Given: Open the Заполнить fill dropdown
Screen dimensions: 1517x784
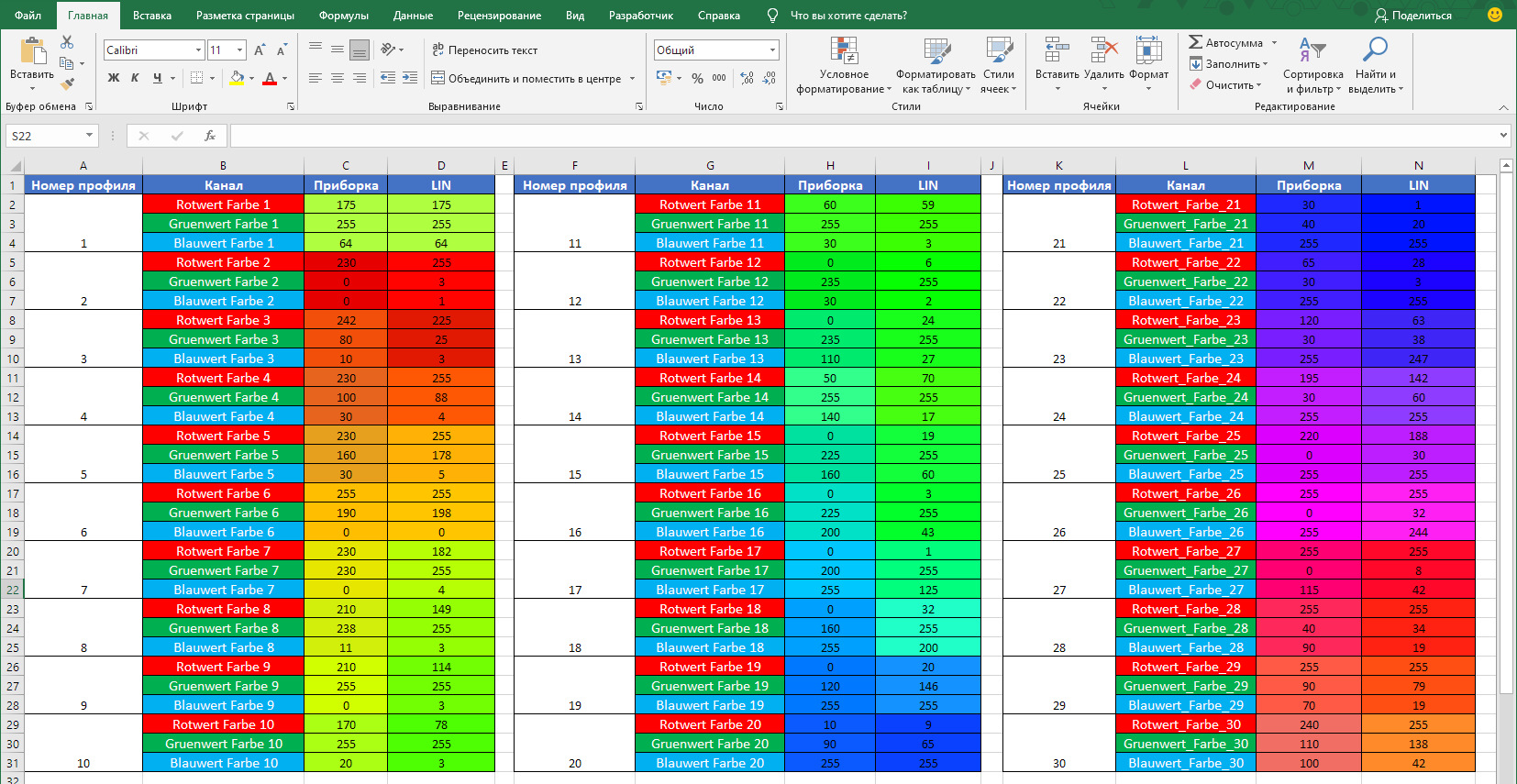Looking at the screenshot, I should pos(1229,63).
